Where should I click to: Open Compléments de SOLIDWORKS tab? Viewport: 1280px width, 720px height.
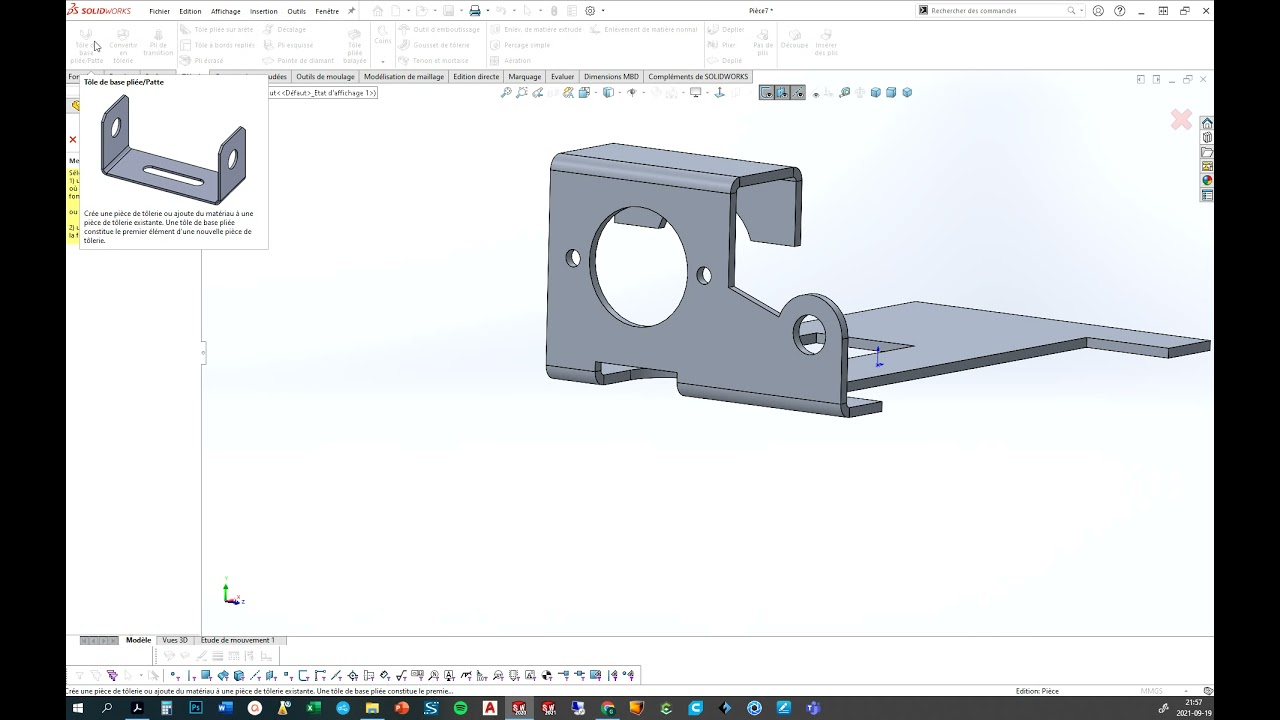pos(698,76)
